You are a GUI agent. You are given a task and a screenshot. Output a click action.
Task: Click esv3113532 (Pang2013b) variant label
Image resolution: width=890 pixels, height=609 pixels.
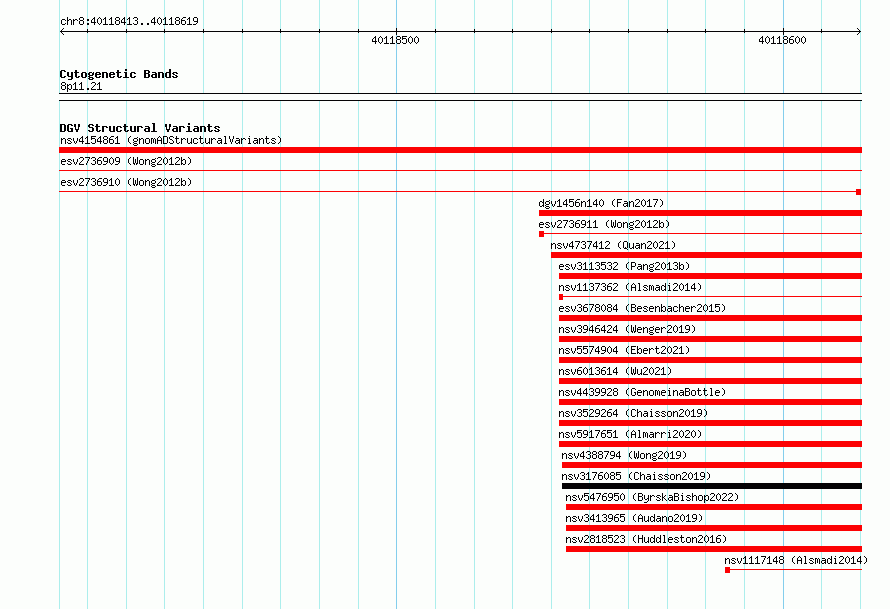[x=624, y=266]
